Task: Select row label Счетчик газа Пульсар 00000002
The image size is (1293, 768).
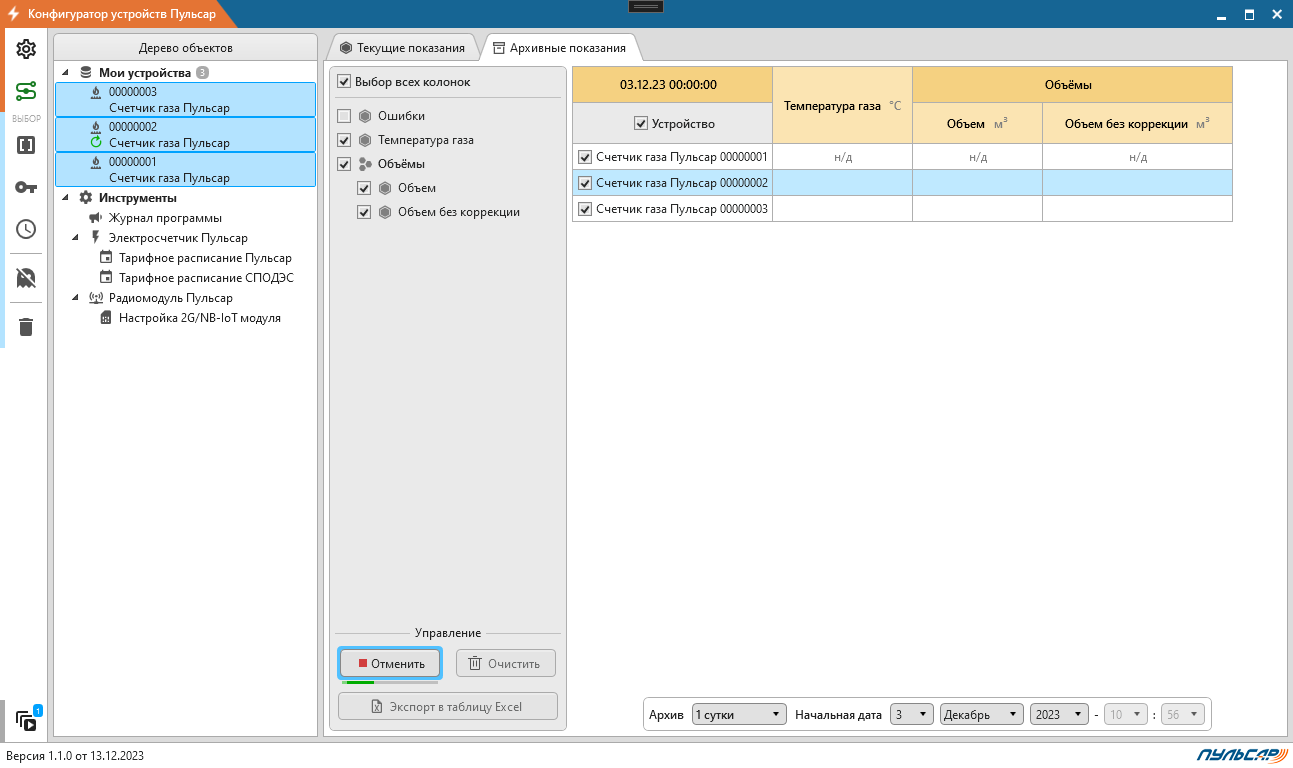Action: 681,183
